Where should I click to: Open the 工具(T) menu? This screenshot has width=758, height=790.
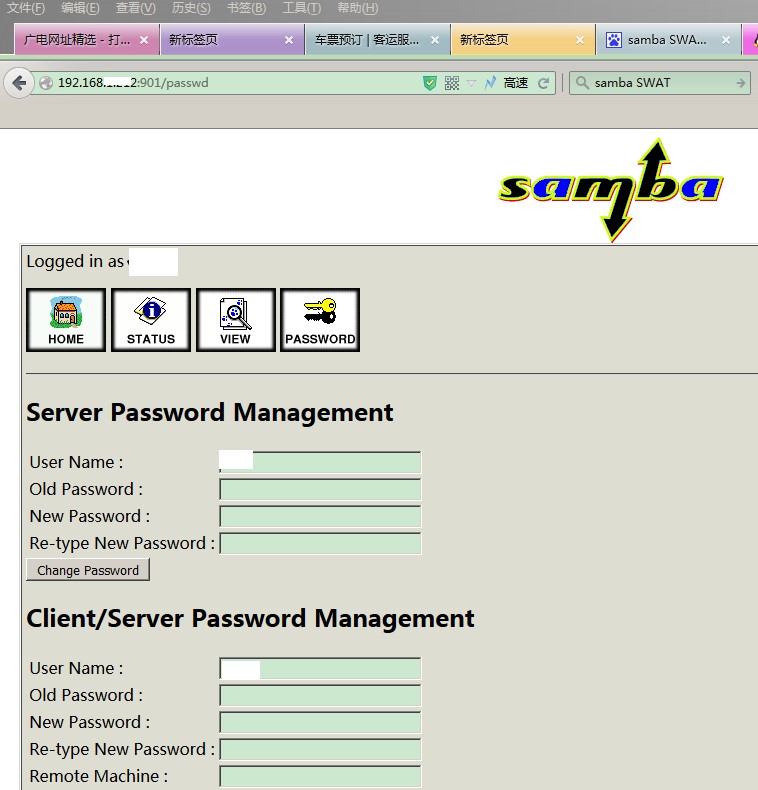(x=301, y=8)
